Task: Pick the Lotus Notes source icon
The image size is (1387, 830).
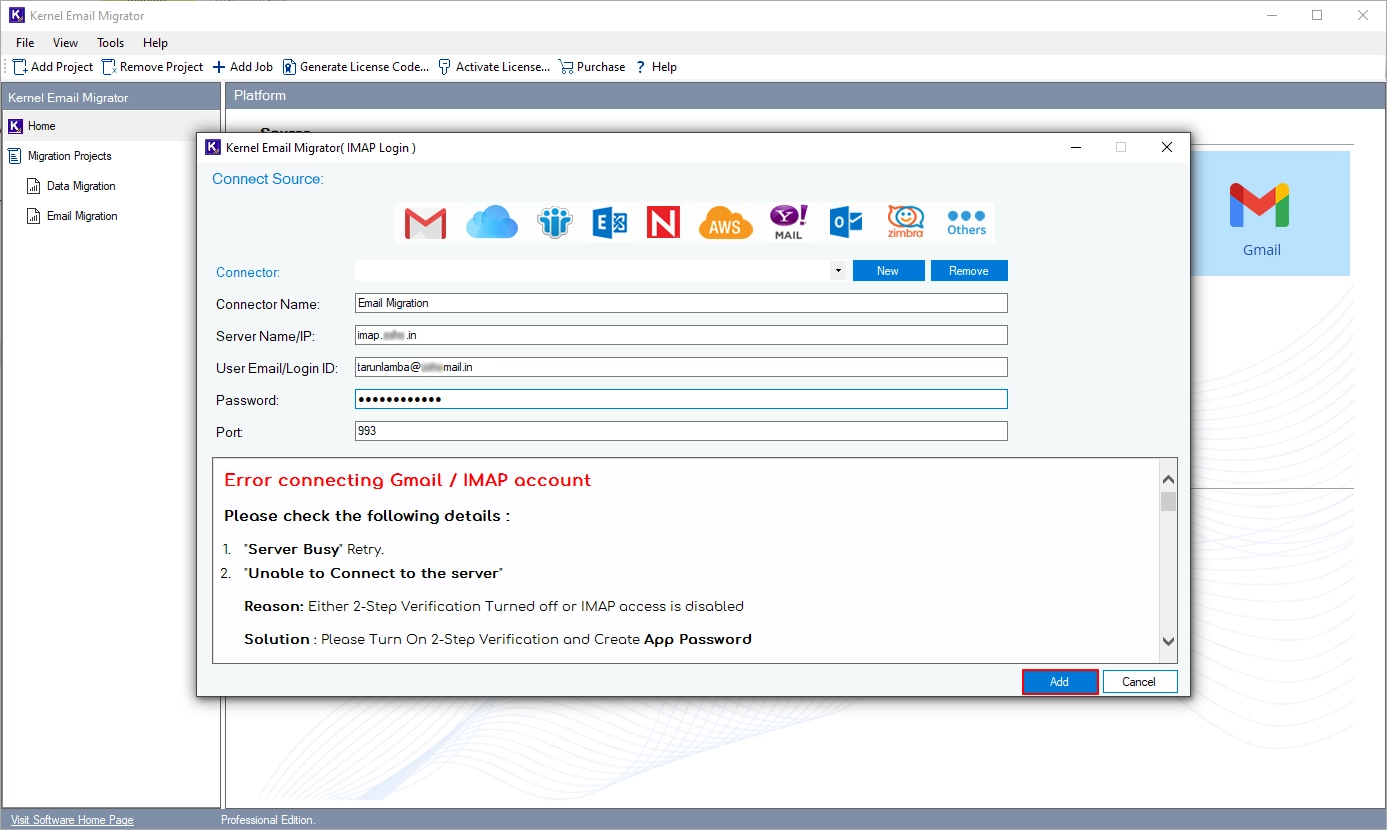Action: pyautogui.click(x=554, y=223)
